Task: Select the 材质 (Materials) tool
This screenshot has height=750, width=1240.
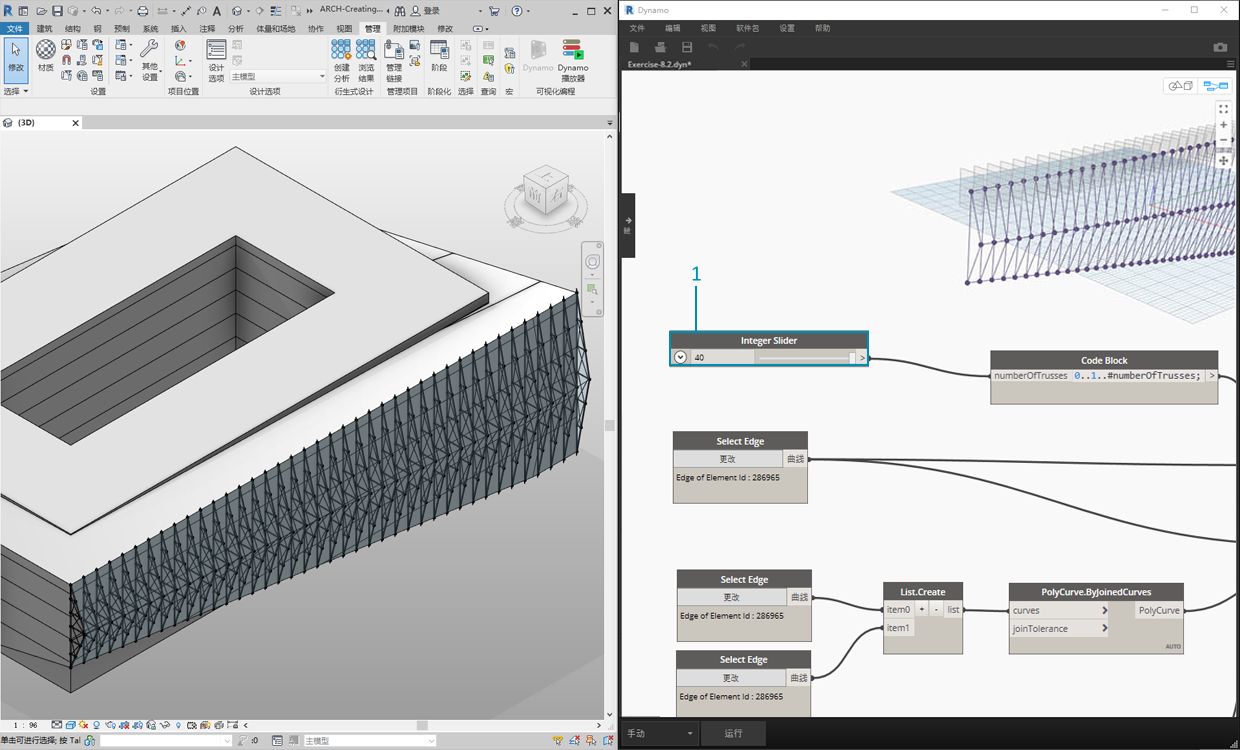Action: tap(46, 54)
